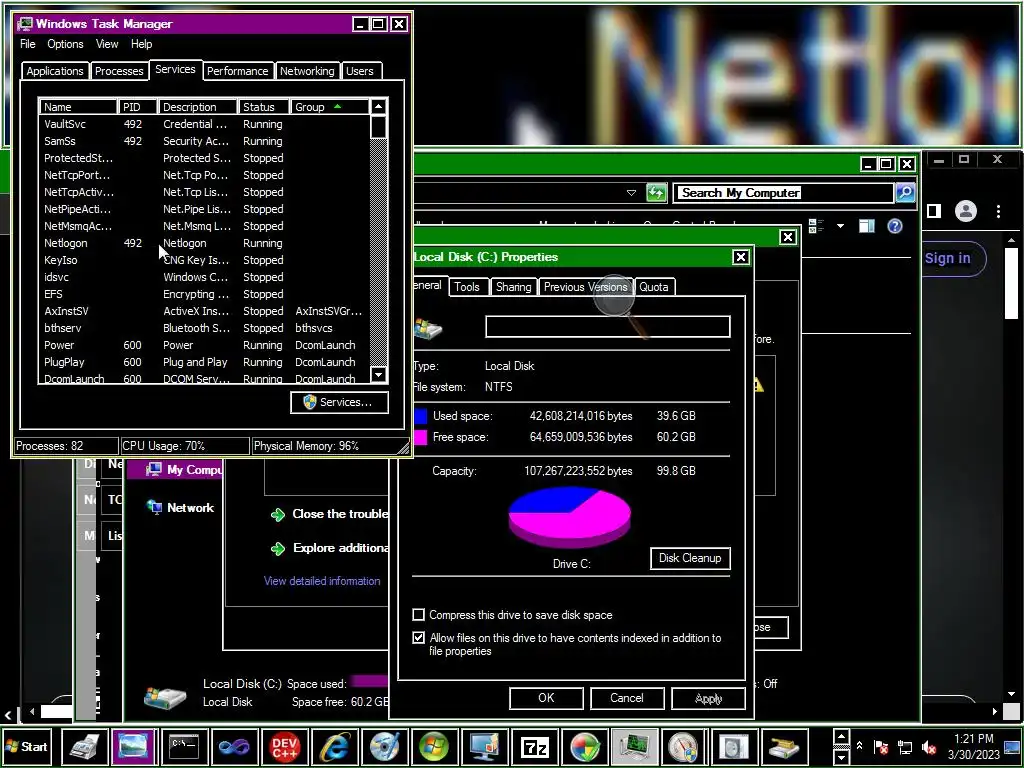Click Cancel in disk properties
This screenshot has width=1024, height=768.
pyautogui.click(x=627, y=697)
